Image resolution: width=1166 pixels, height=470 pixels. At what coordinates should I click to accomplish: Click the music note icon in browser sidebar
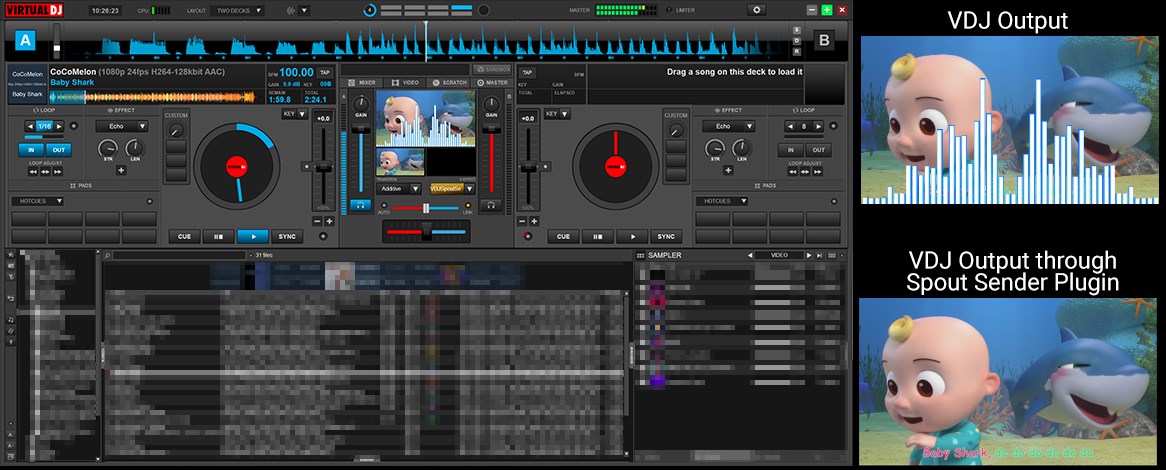tap(11, 319)
